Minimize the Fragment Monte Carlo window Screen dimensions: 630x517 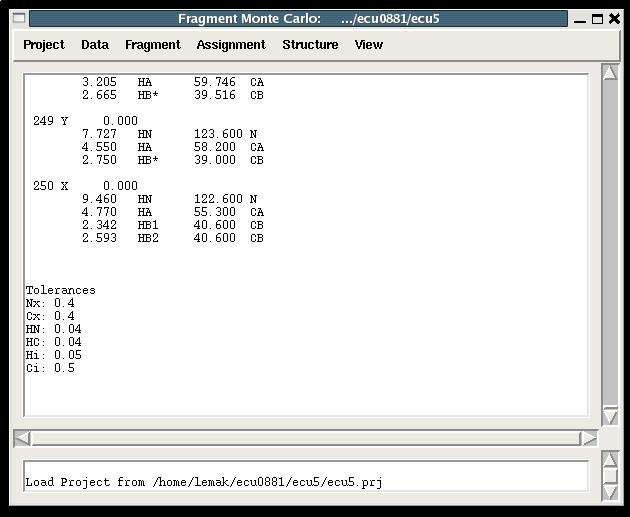(x=580, y=19)
